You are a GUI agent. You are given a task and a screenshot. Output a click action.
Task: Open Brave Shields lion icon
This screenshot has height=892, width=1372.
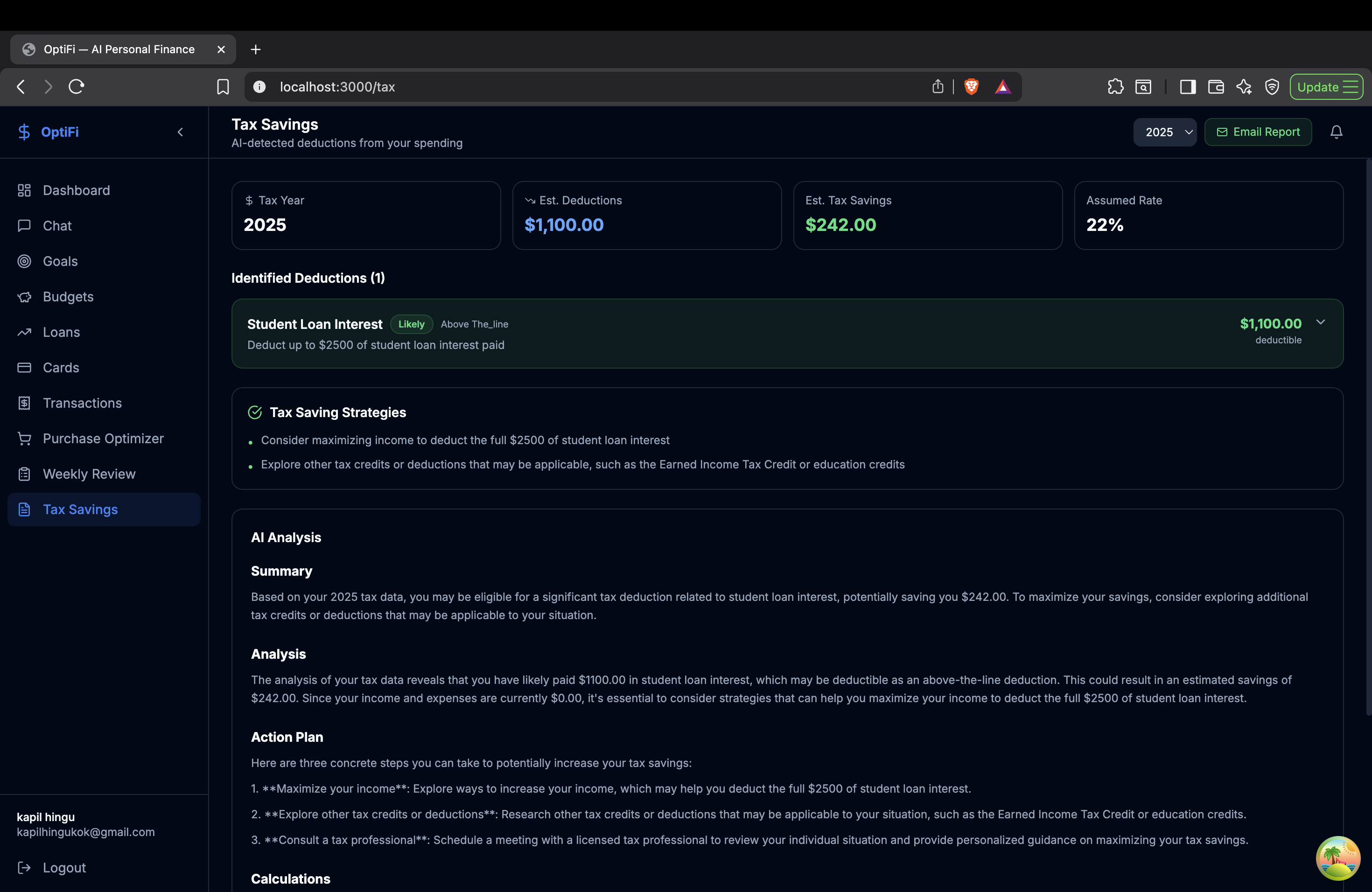coord(971,86)
